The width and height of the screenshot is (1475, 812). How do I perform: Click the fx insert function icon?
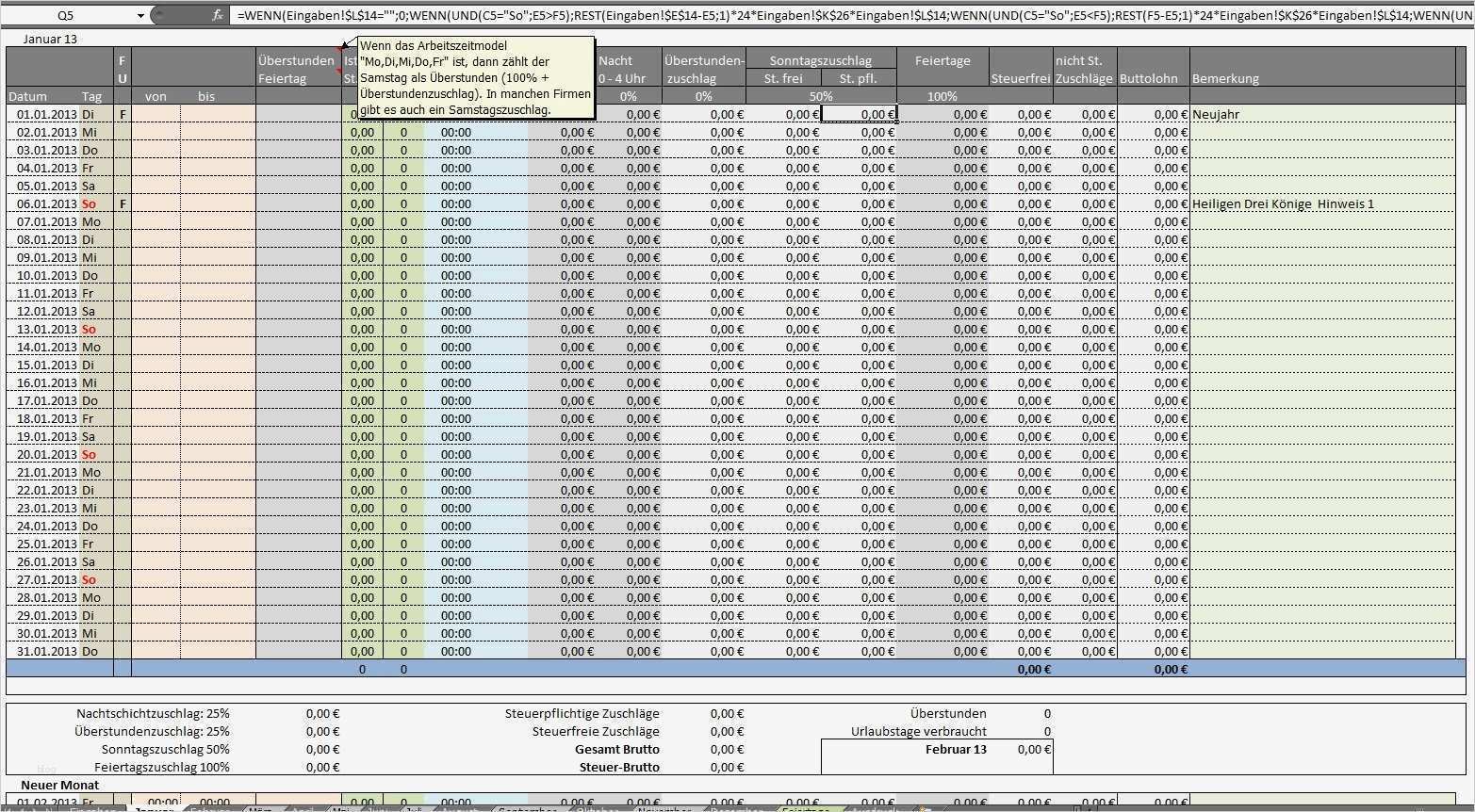[x=218, y=15]
